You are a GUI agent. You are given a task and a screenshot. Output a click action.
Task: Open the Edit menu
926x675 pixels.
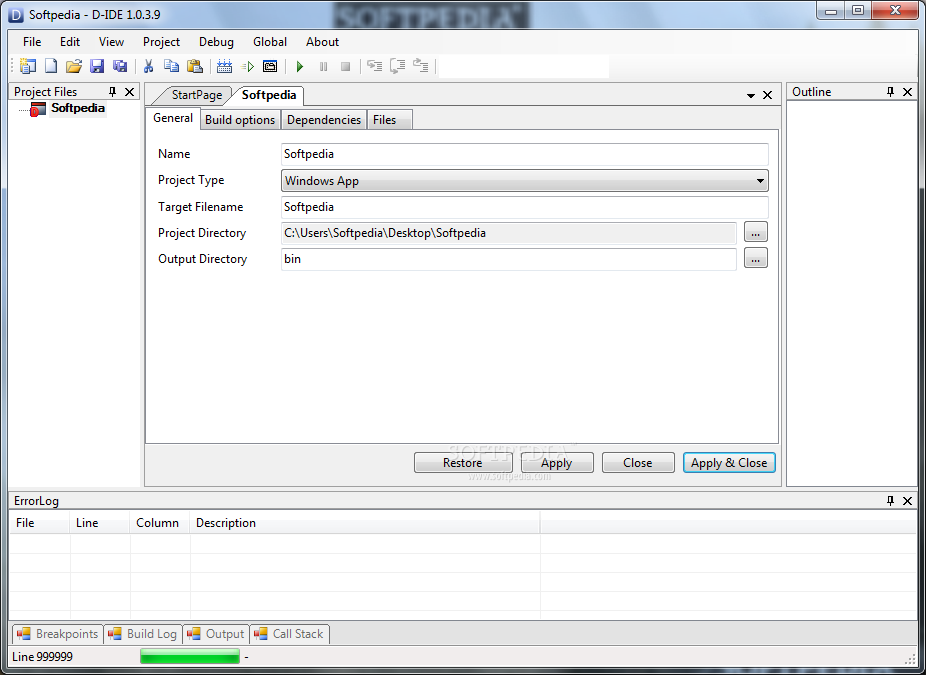[x=70, y=42]
